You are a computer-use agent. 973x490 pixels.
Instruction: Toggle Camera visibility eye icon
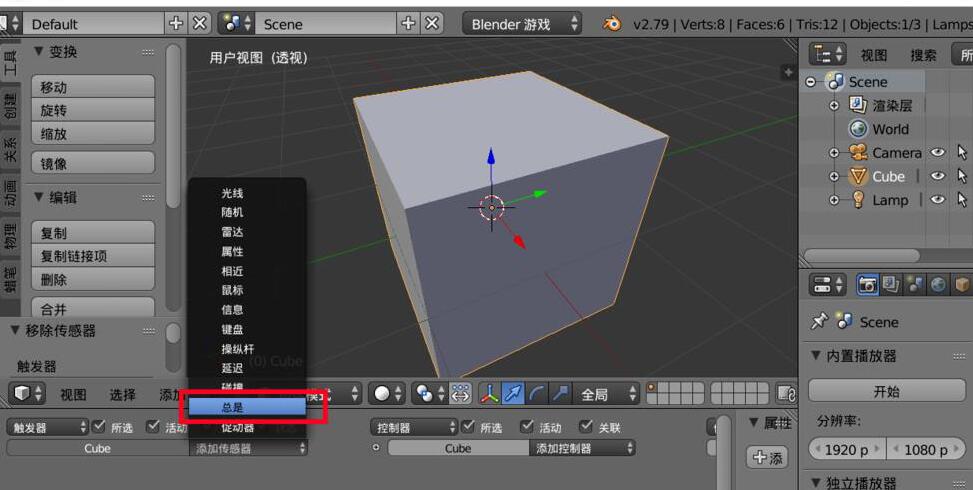pos(937,153)
